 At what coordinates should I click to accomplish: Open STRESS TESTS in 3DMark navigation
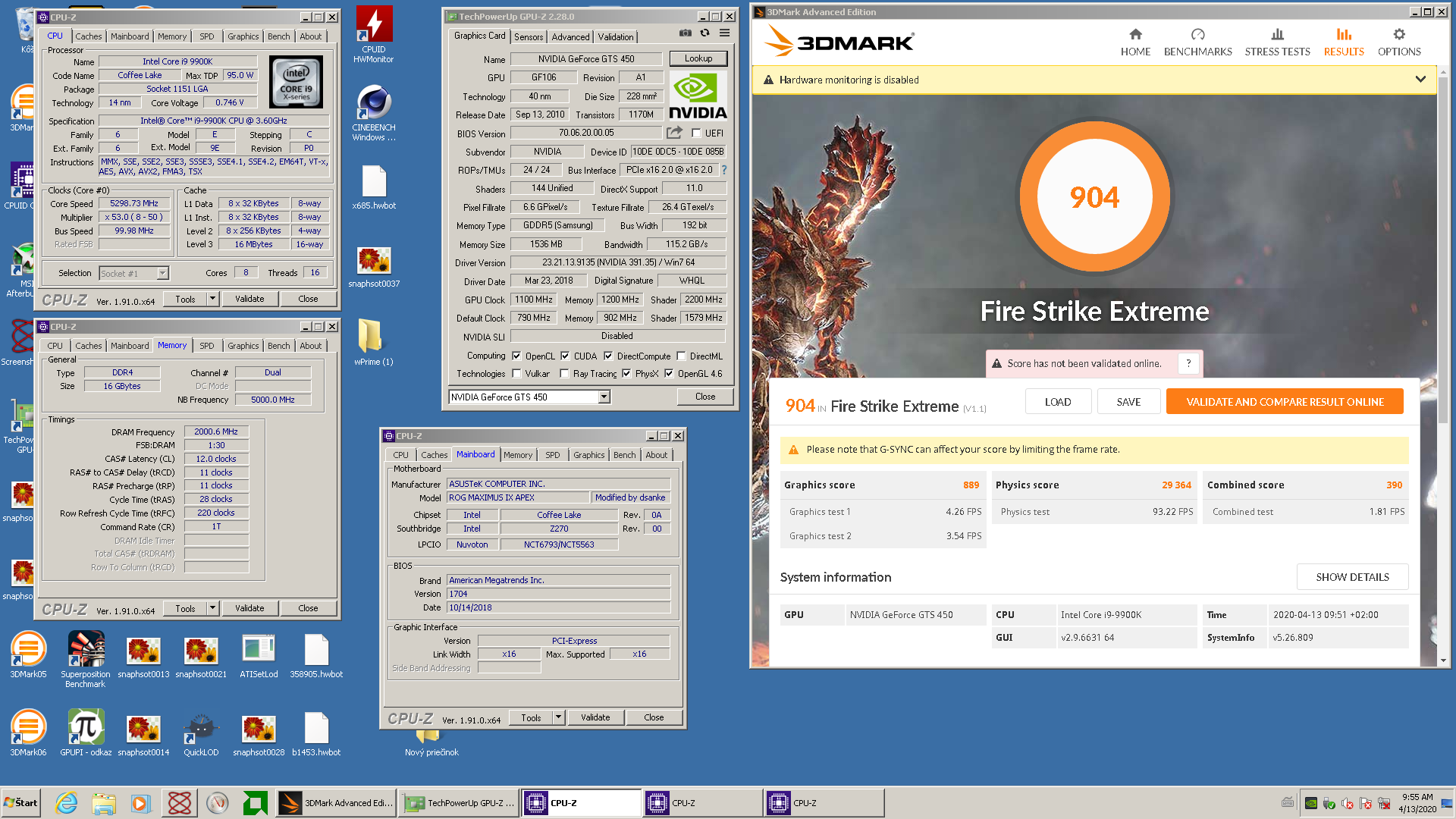tap(1277, 42)
